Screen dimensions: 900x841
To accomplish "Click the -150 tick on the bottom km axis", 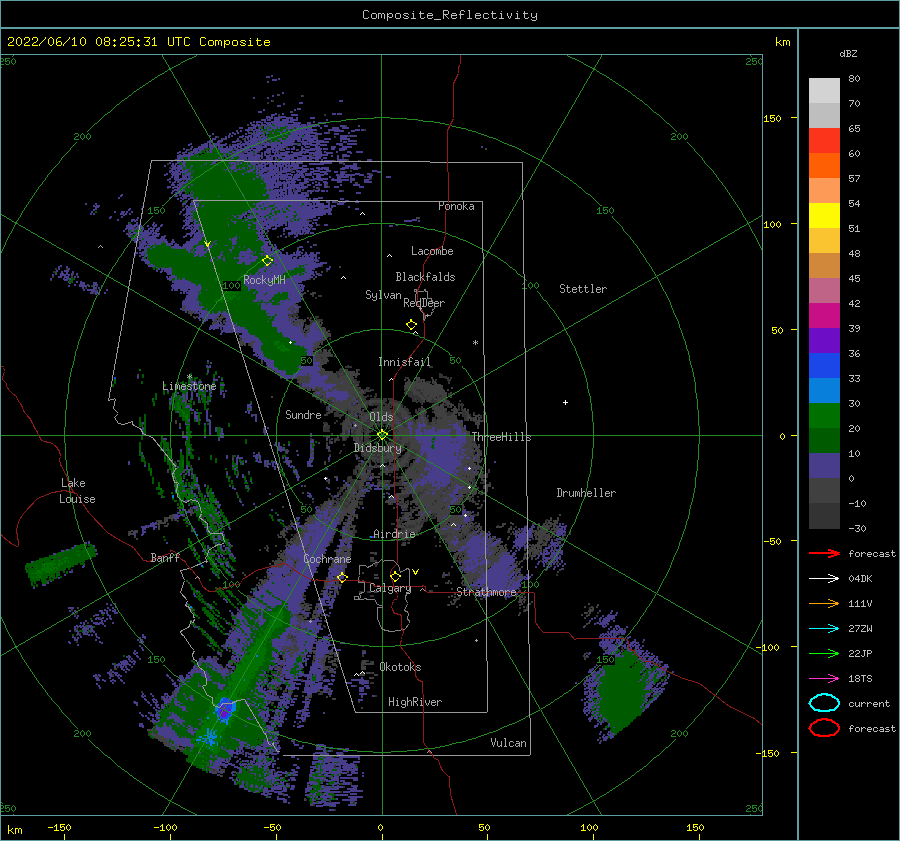I will [59, 827].
